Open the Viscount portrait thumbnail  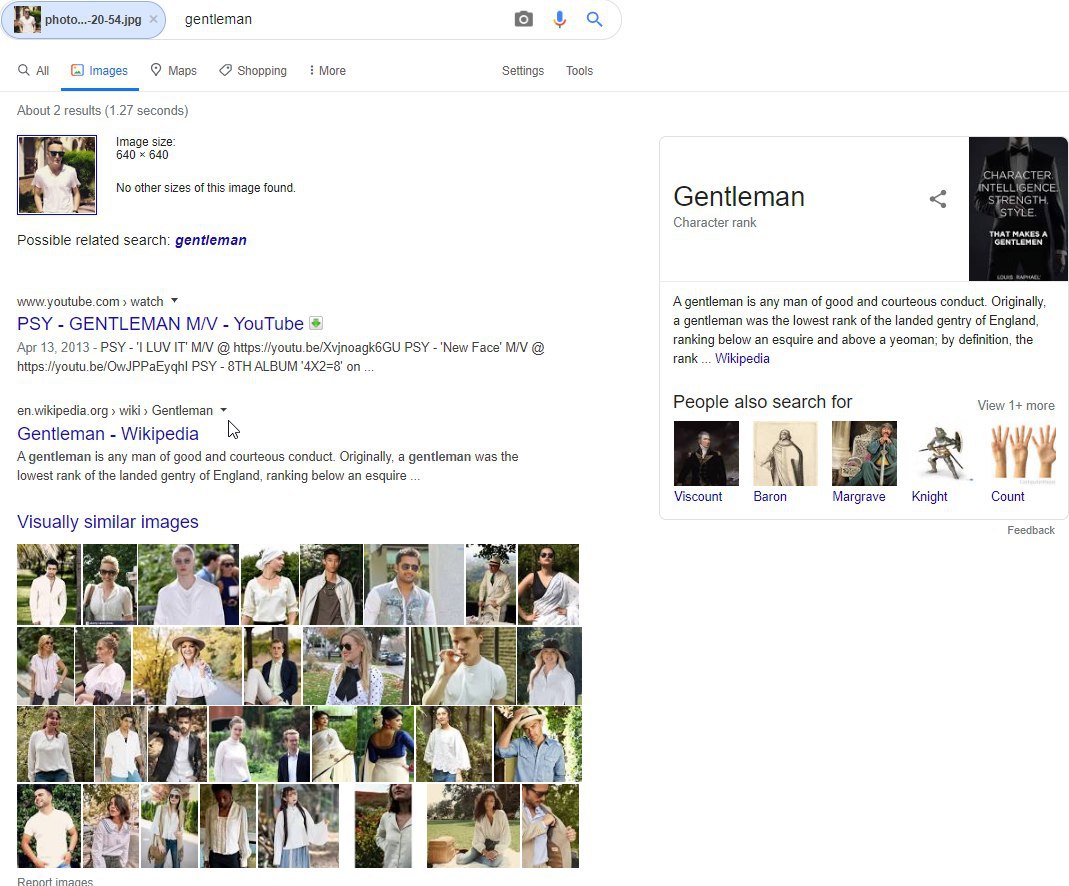[x=706, y=453]
